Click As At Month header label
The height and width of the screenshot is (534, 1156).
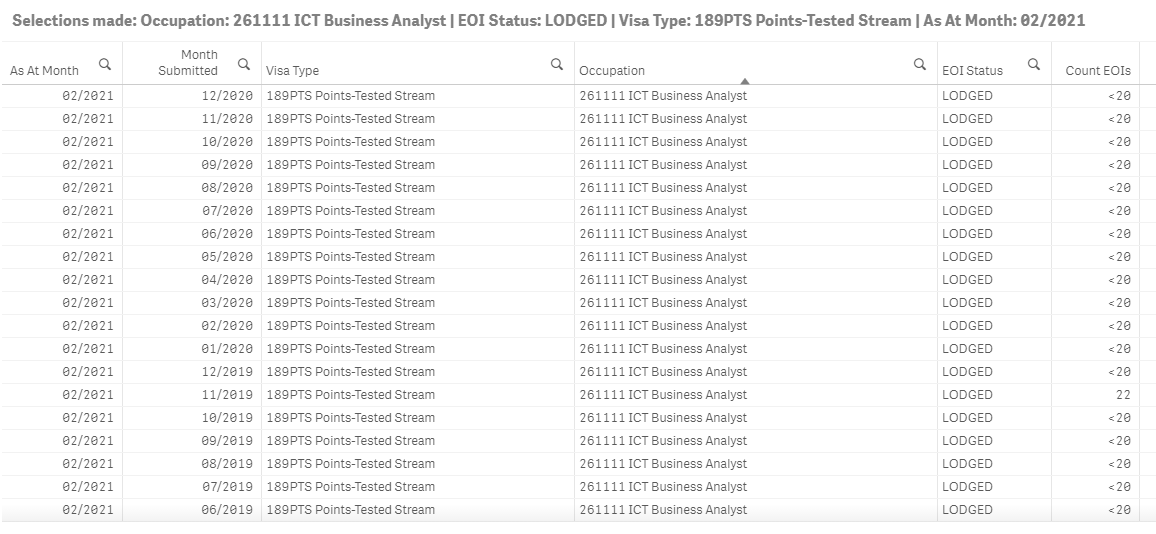[x=45, y=71]
